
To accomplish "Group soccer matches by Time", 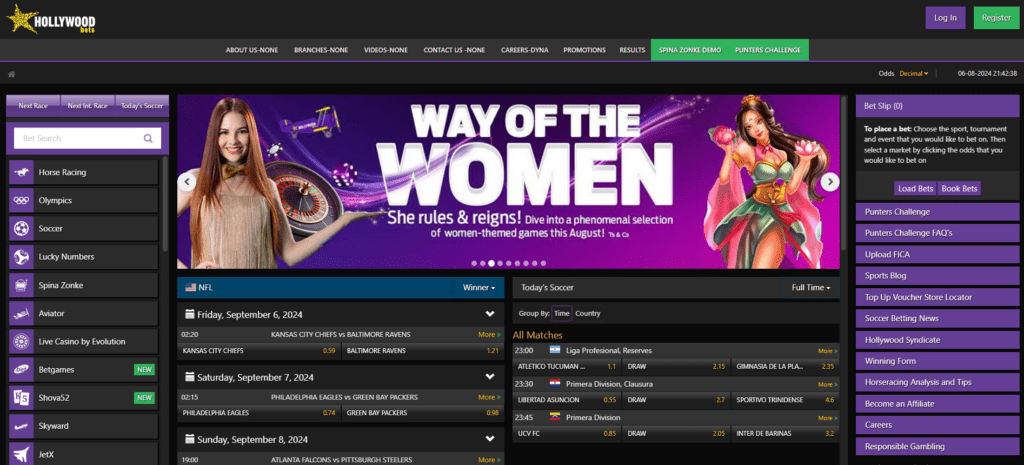I will pyautogui.click(x=562, y=313).
